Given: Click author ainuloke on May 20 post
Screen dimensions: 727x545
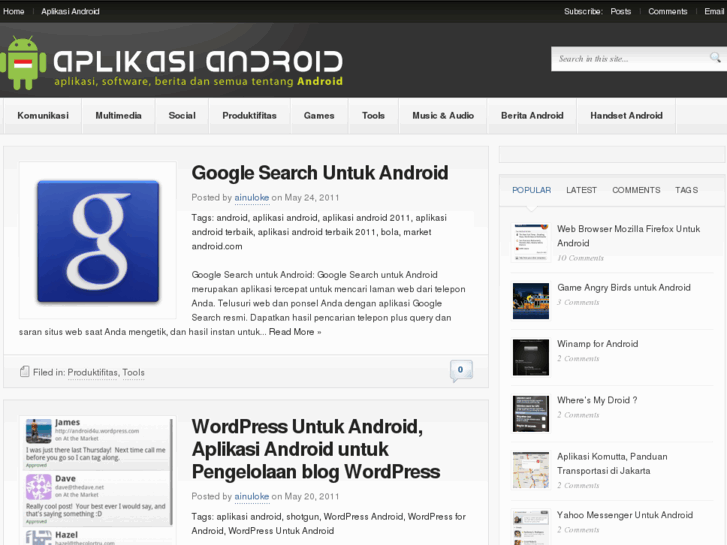Looking at the screenshot, I should tap(252, 496).
